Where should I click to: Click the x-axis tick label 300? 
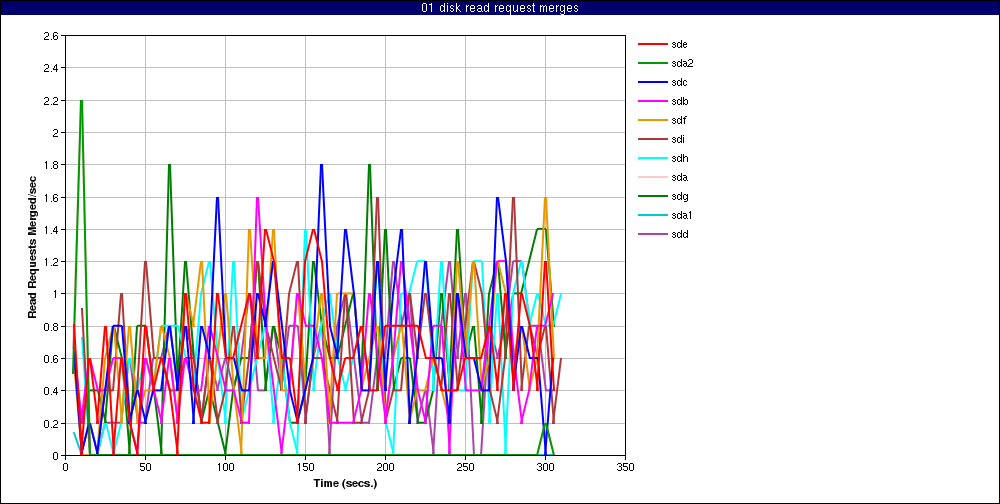(545, 467)
